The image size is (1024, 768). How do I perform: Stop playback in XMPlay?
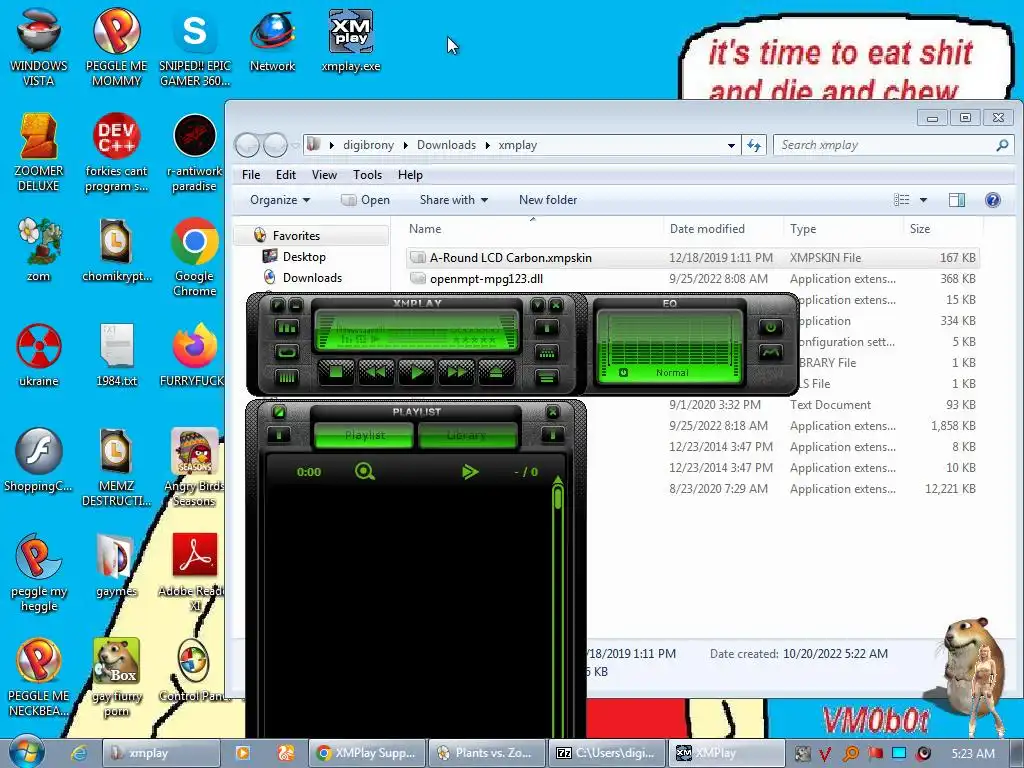(336, 373)
